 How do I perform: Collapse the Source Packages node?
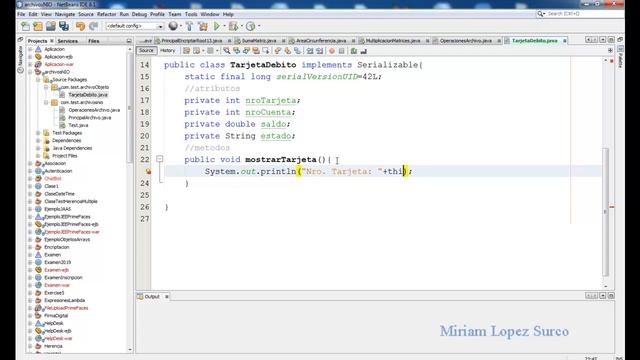[38, 80]
